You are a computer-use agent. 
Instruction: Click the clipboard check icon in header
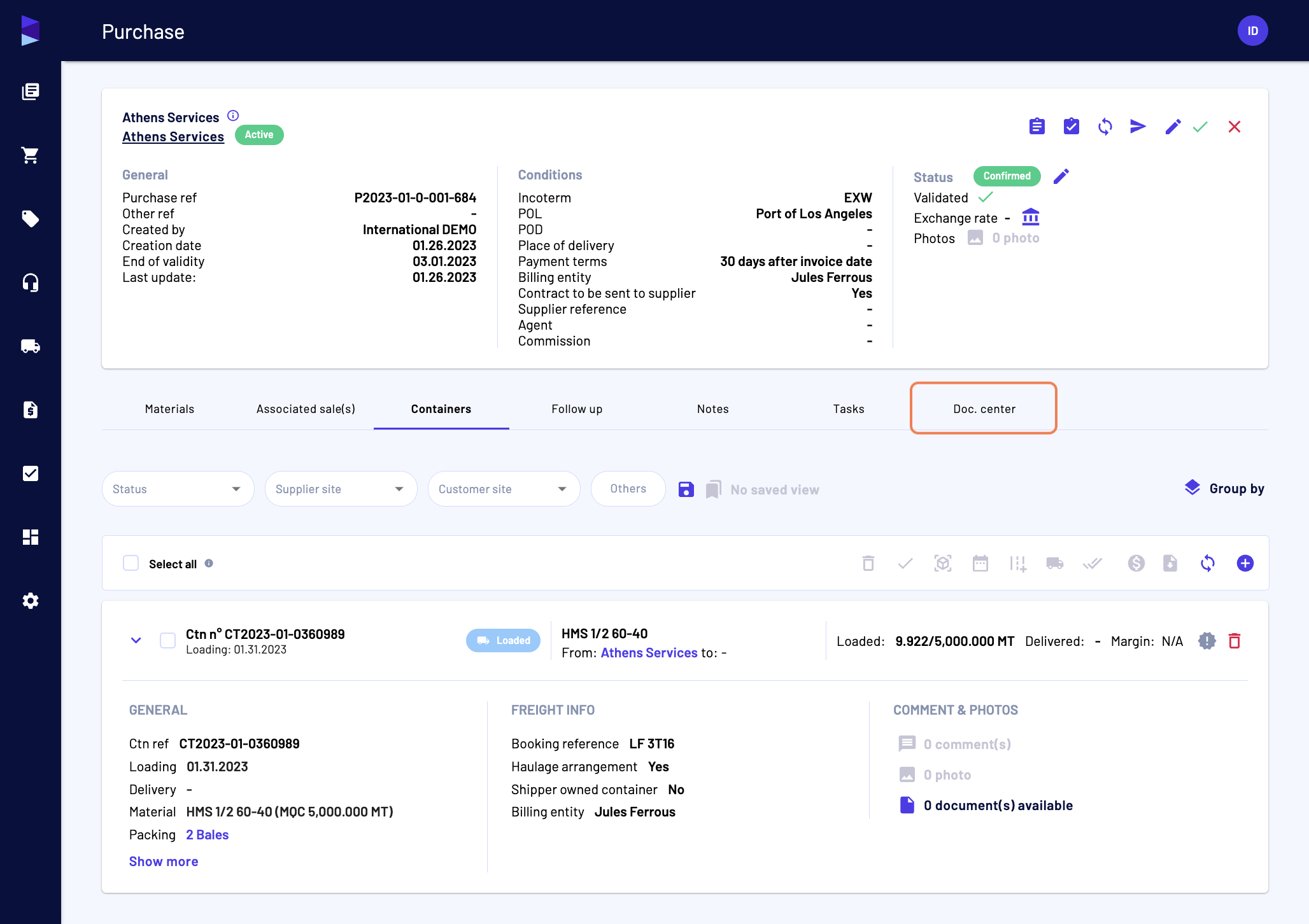coord(1071,127)
